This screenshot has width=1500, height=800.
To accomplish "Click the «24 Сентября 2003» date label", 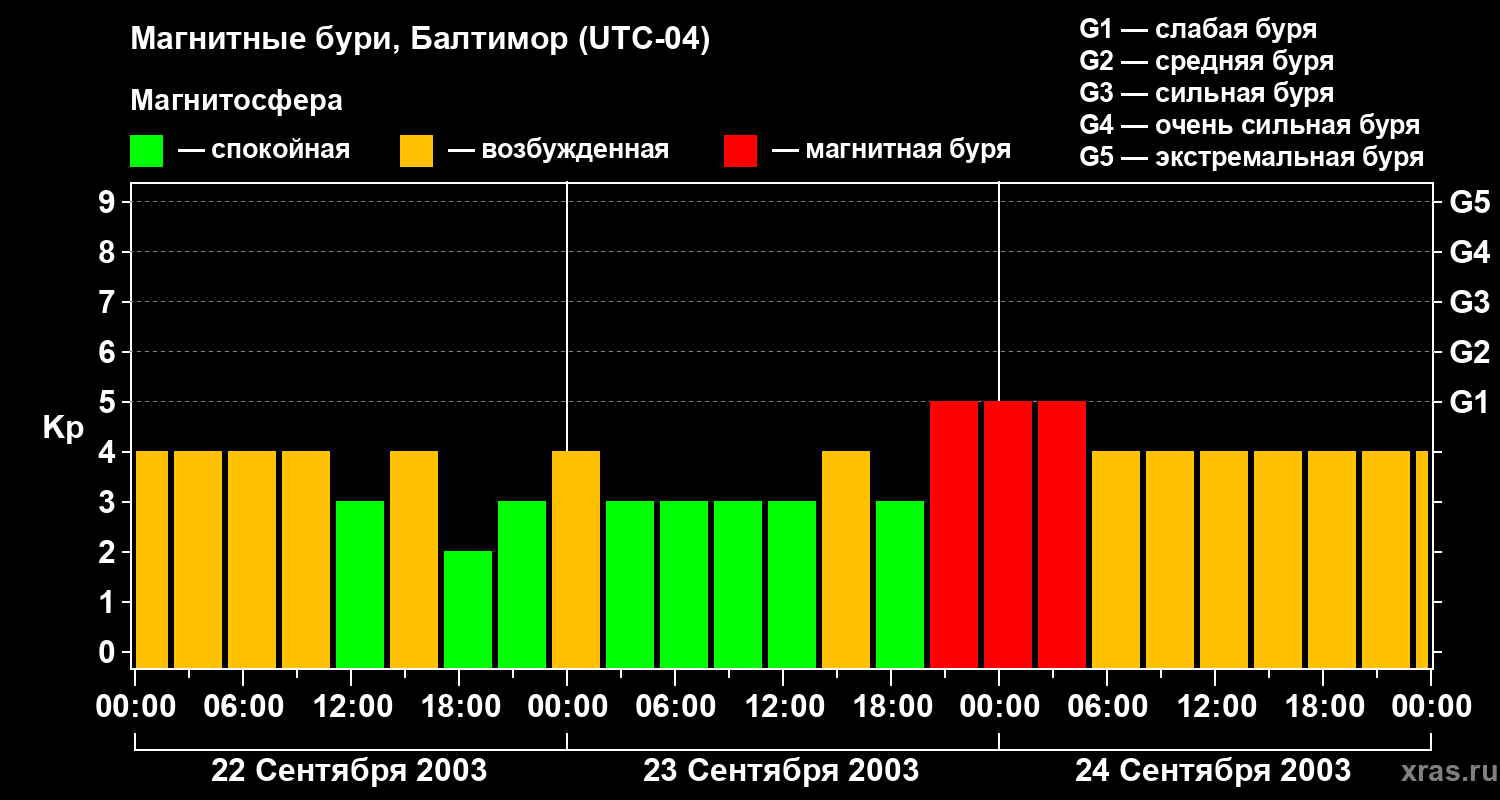I will click(x=1213, y=770).
